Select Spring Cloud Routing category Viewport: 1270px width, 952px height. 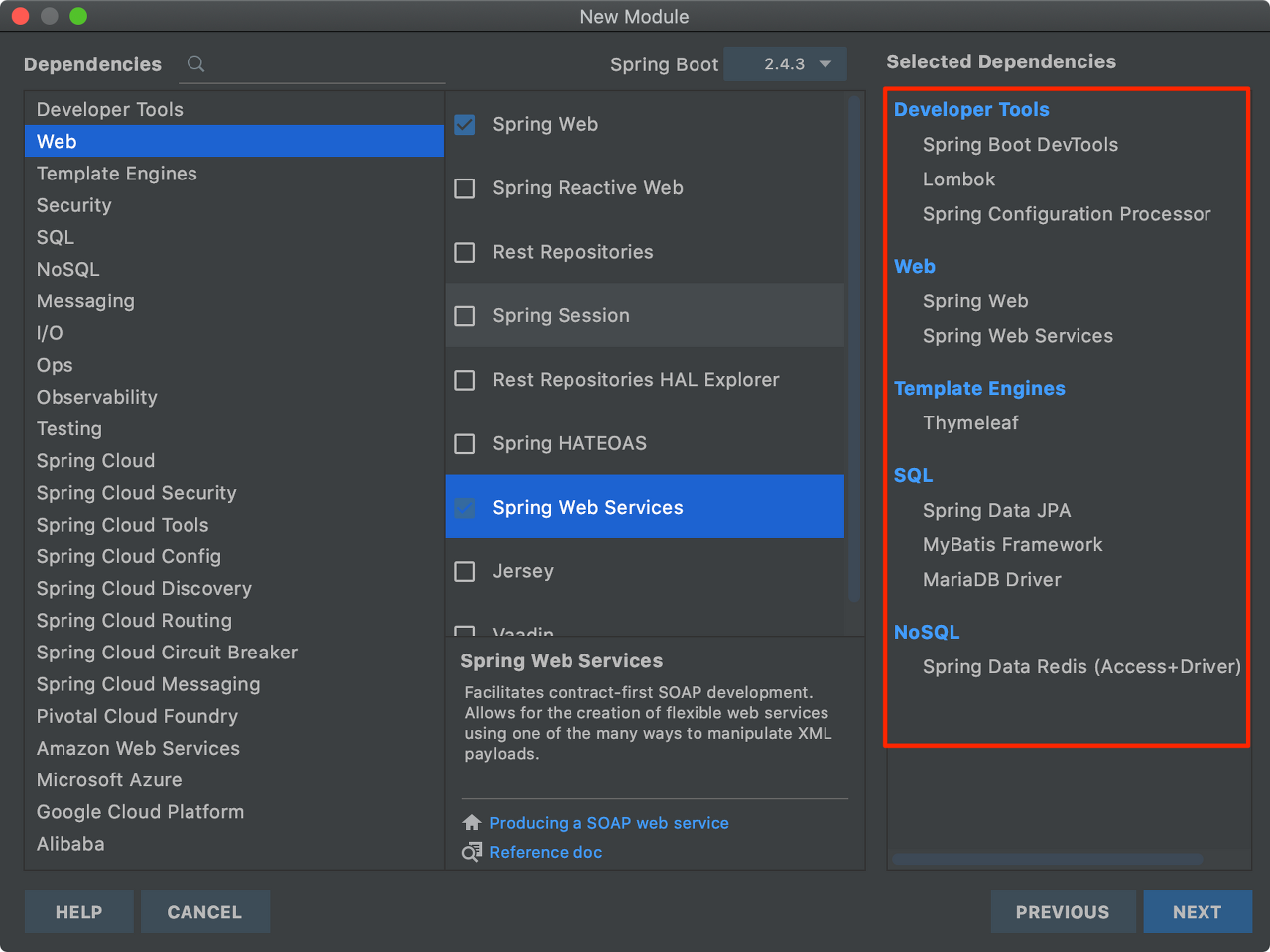point(234,621)
